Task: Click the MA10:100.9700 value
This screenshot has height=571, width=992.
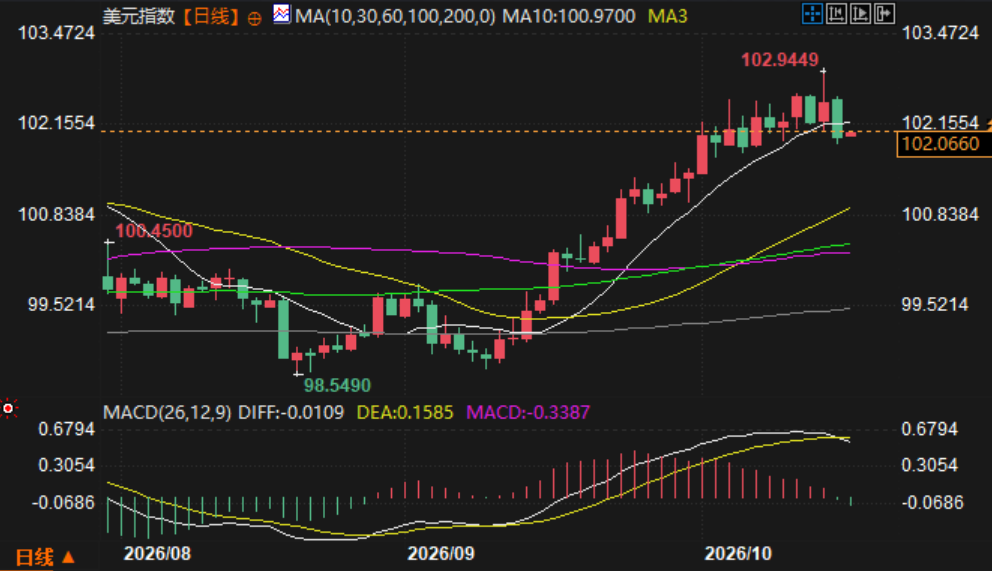Action: click(569, 16)
